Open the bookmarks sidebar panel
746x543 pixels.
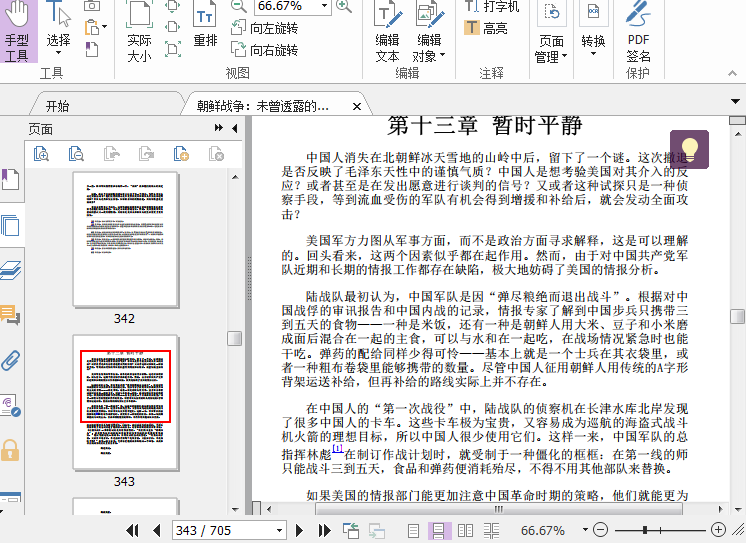point(10,180)
